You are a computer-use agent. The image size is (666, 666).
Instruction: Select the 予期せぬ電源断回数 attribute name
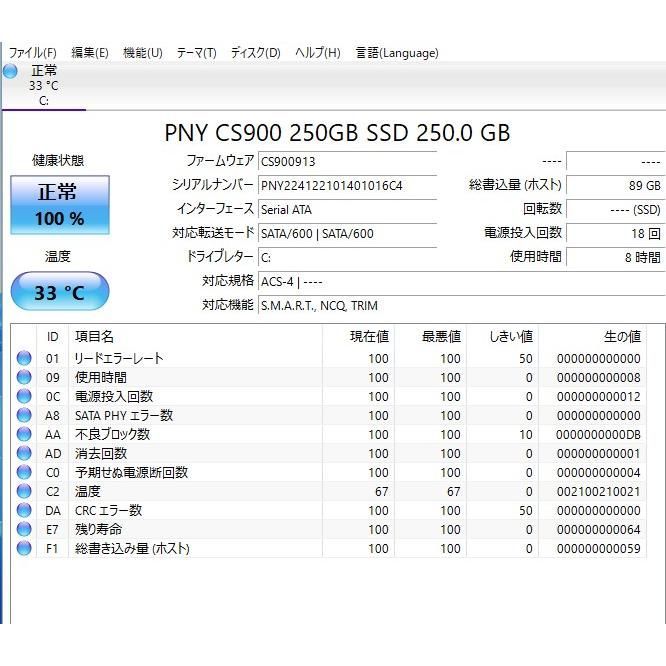pyautogui.click(x=131, y=473)
